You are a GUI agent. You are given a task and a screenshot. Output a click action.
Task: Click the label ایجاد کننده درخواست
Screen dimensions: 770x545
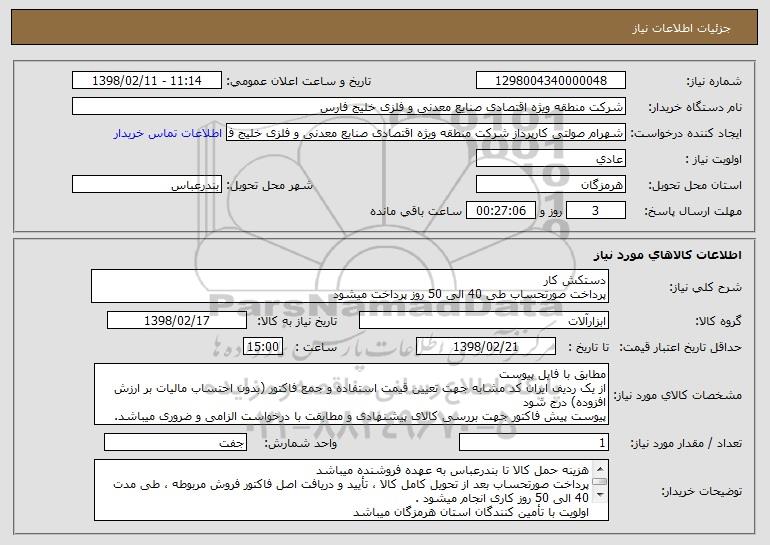[686, 134]
